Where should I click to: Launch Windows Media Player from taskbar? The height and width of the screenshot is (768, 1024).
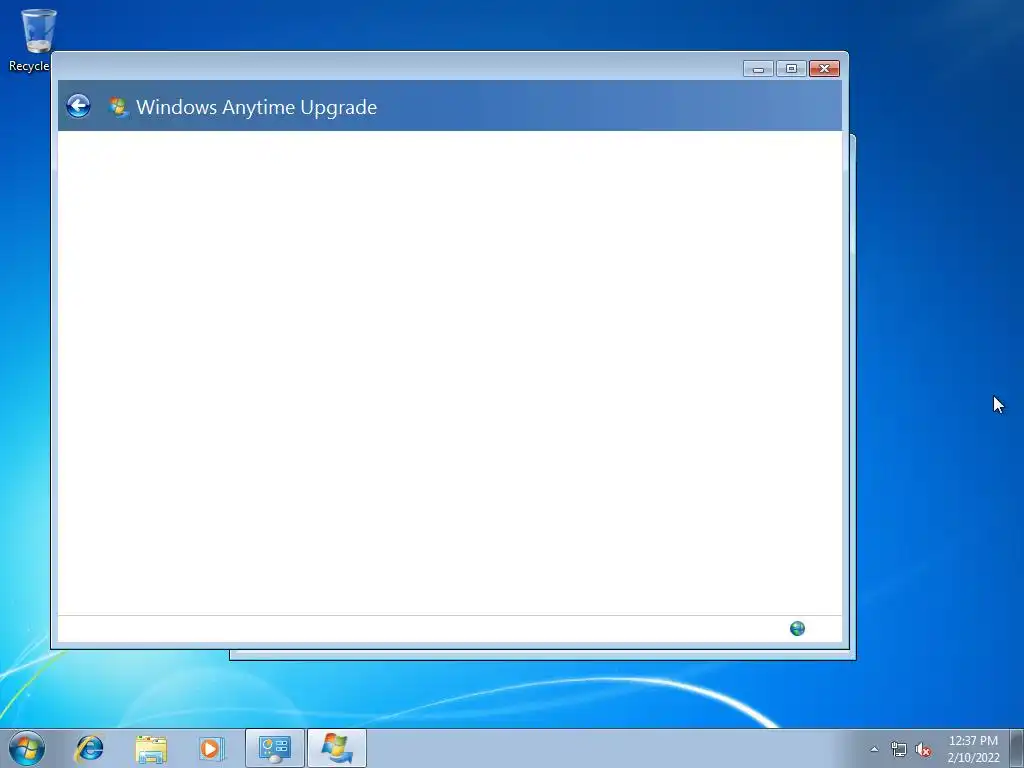pos(212,748)
